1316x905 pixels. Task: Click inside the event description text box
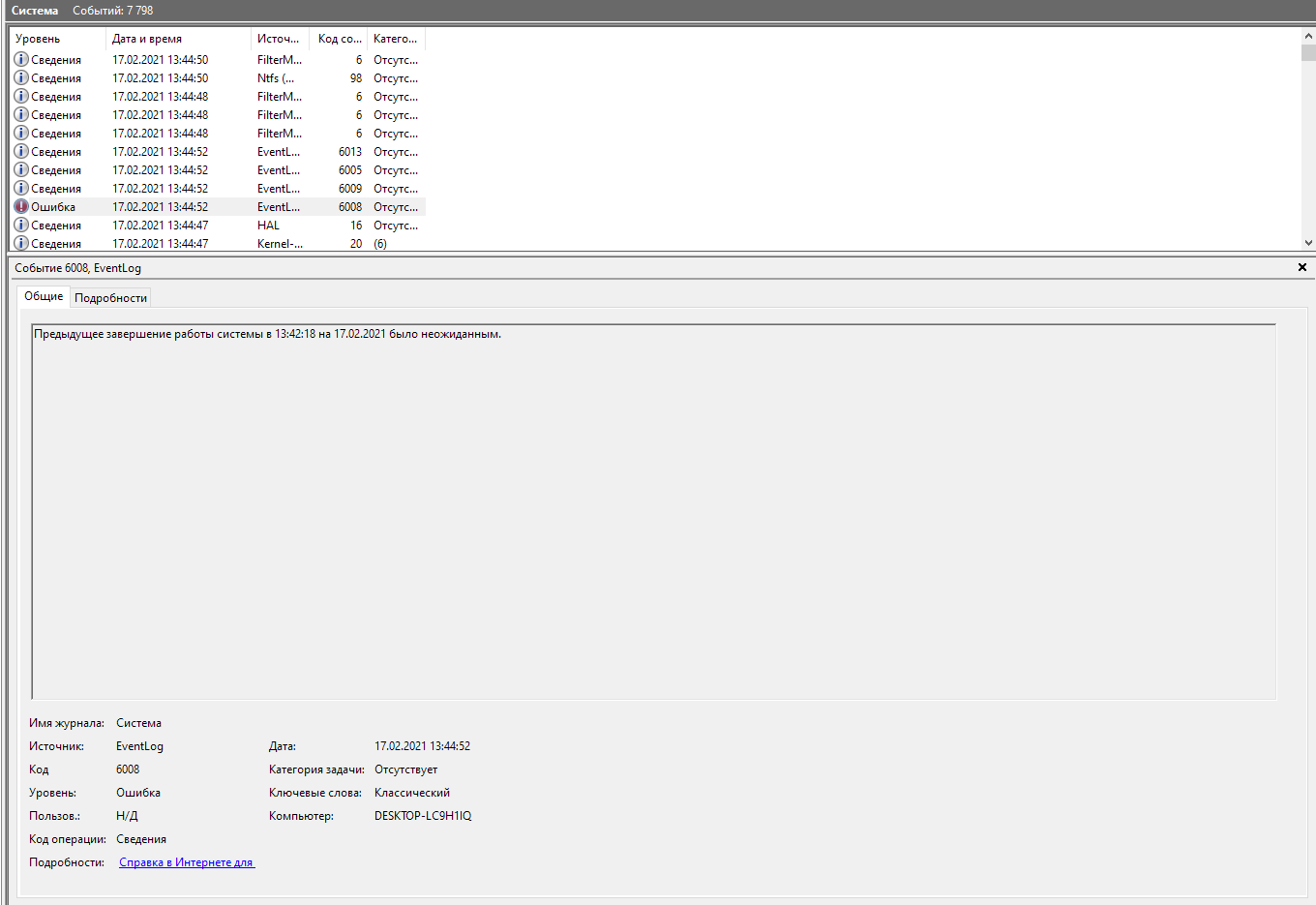[654, 512]
